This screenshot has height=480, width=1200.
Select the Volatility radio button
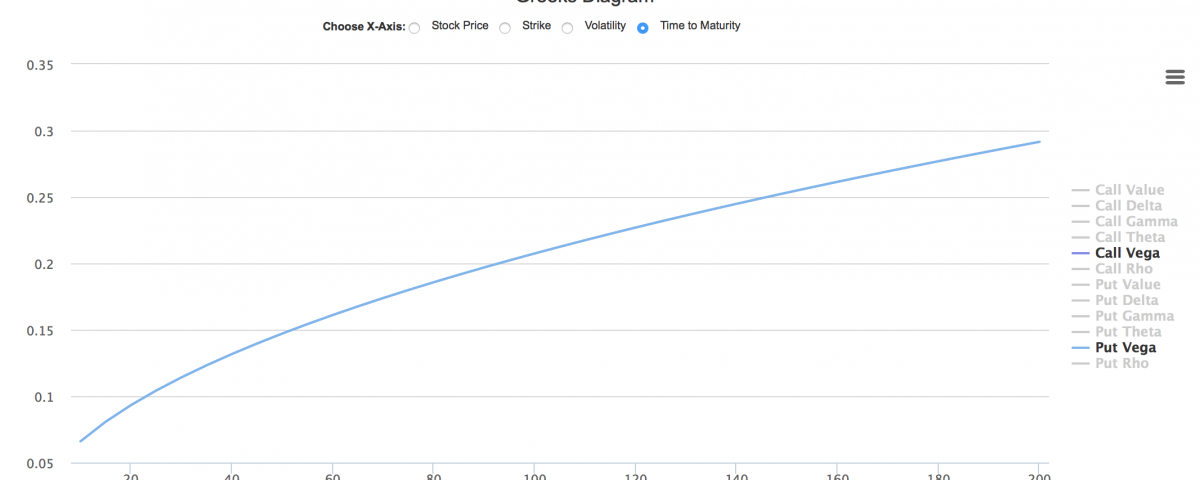(x=567, y=28)
